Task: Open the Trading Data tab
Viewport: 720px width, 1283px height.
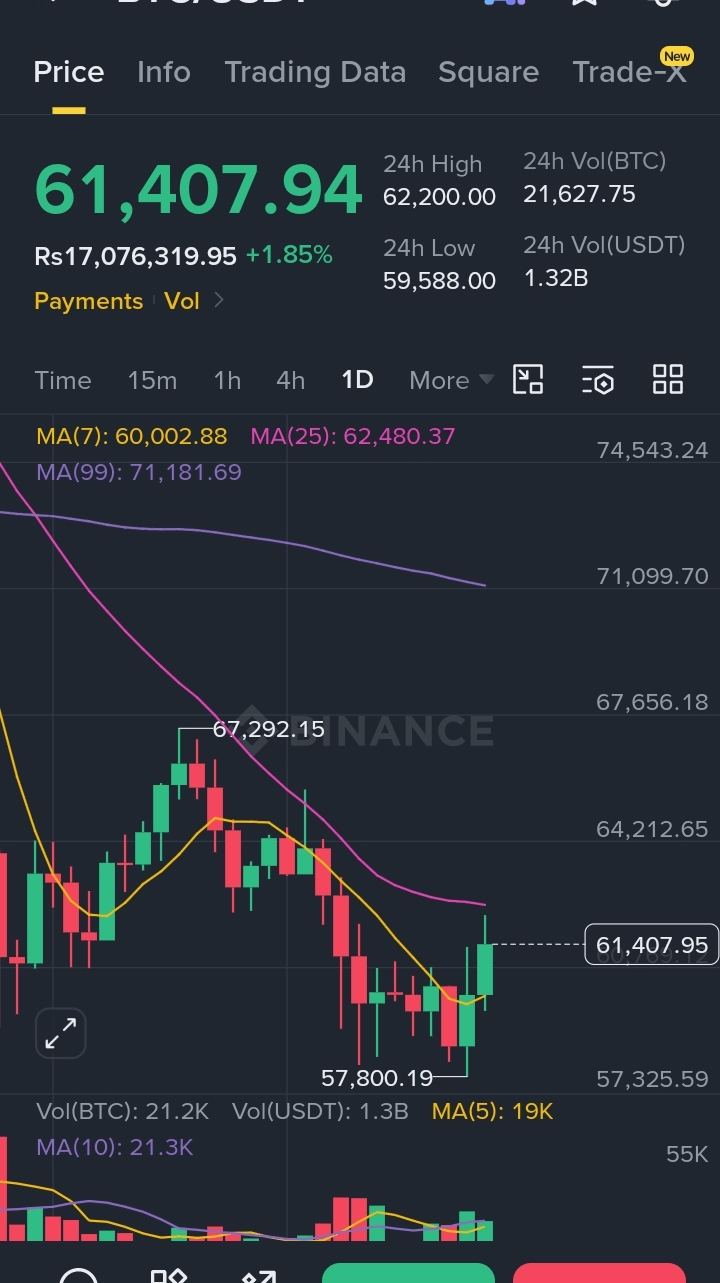Action: tap(315, 72)
